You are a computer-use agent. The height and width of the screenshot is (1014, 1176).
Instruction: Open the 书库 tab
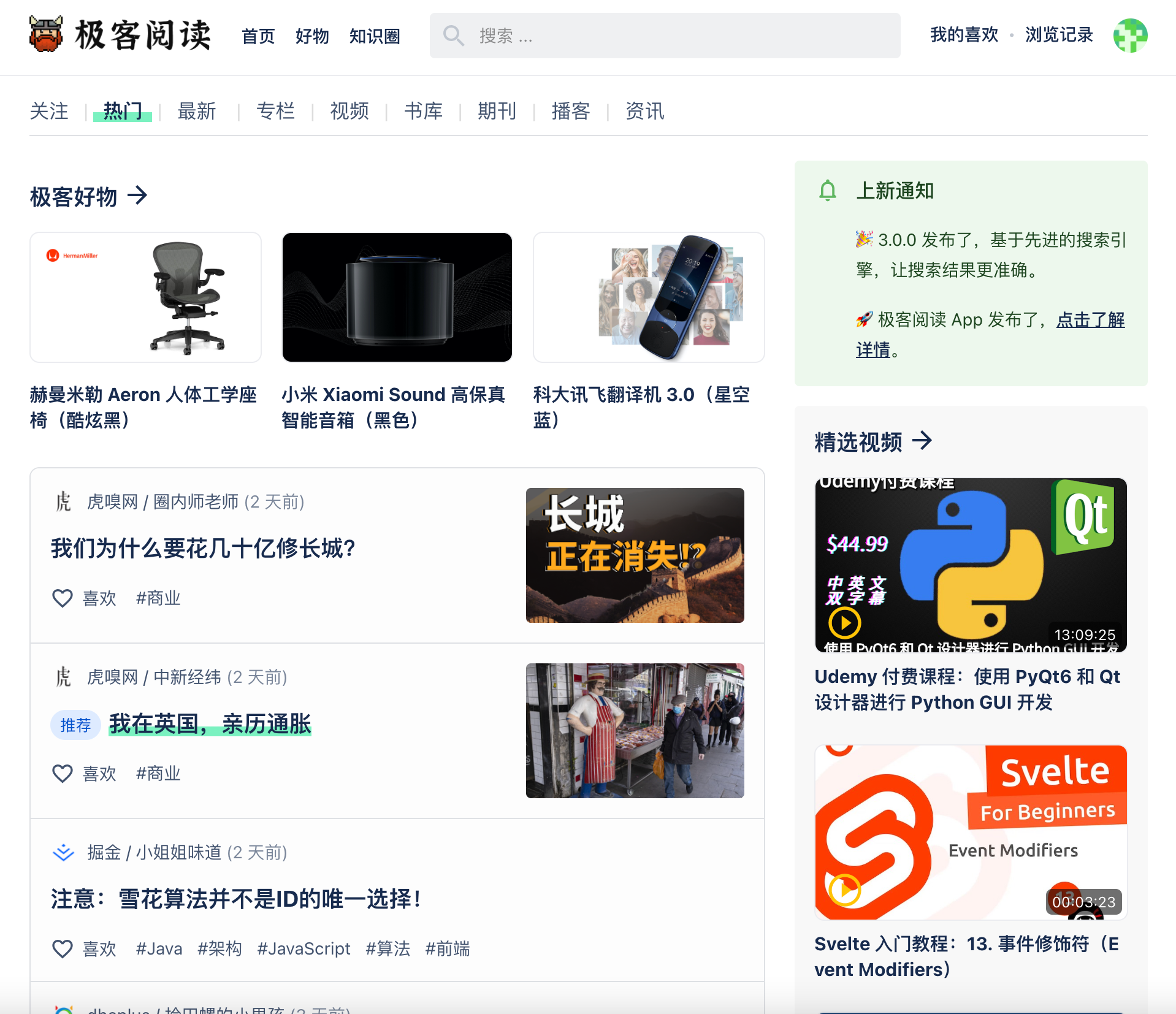point(423,111)
